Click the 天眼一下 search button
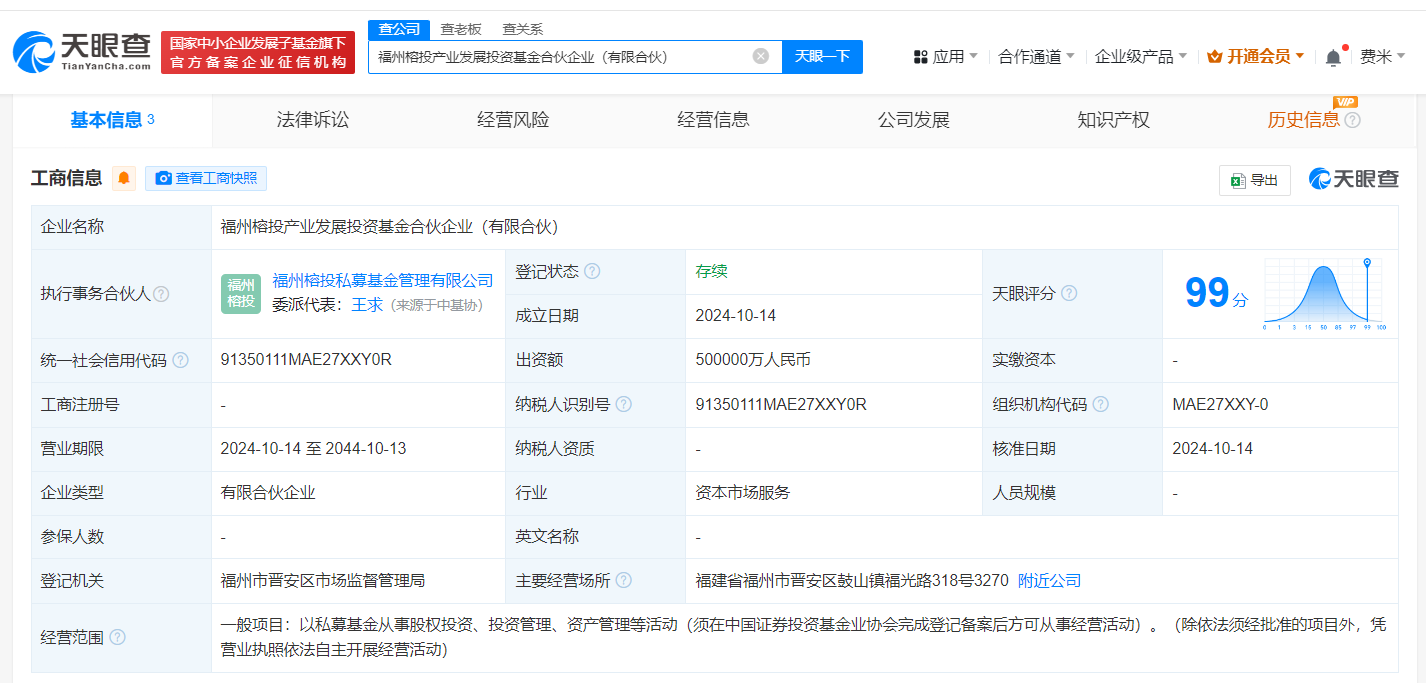The width and height of the screenshot is (1426, 683). (x=822, y=57)
